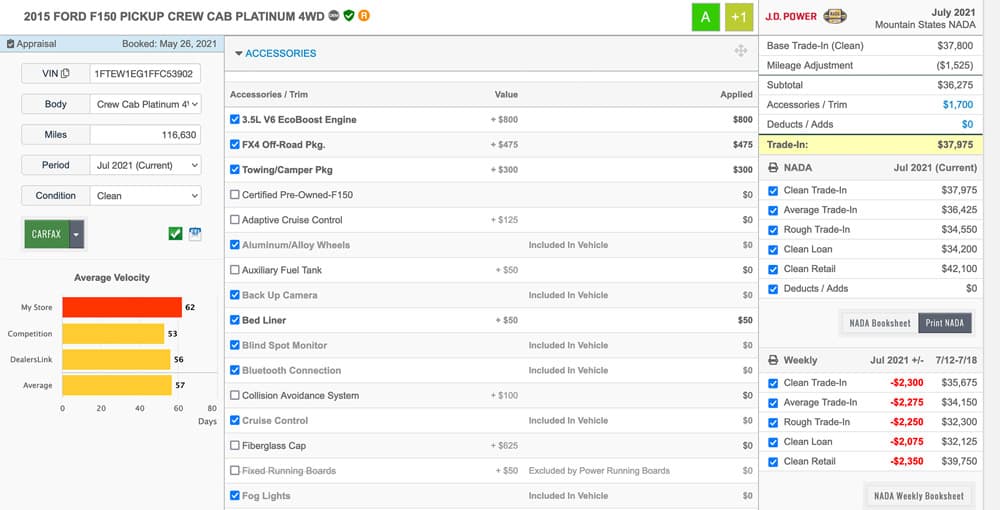Uncheck Towing/Camper Pkg
Viewport: 1000px width, 510px height.
235,170
